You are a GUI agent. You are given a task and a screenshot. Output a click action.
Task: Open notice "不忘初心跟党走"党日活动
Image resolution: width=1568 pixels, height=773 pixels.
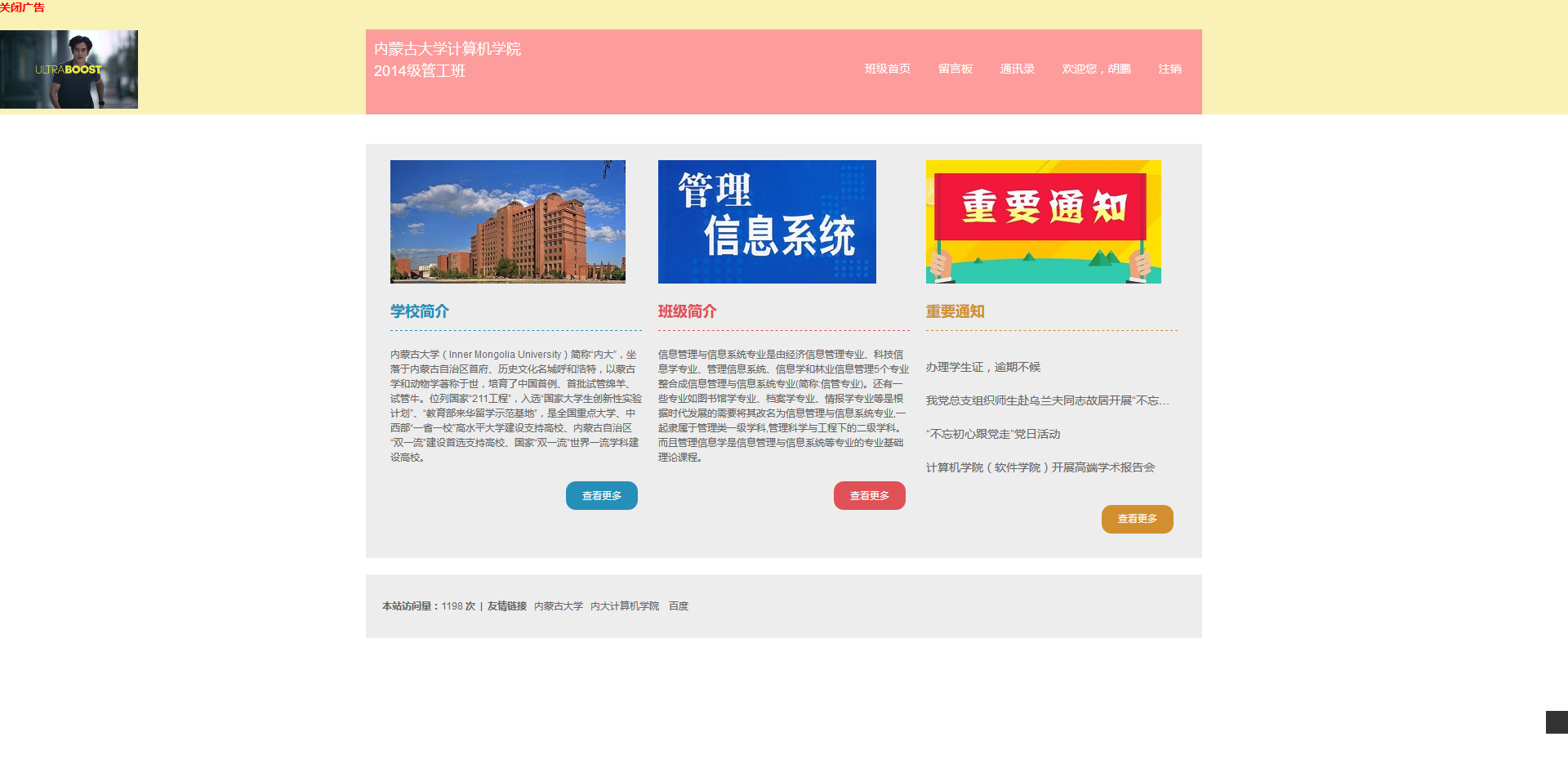pos(993,434)
